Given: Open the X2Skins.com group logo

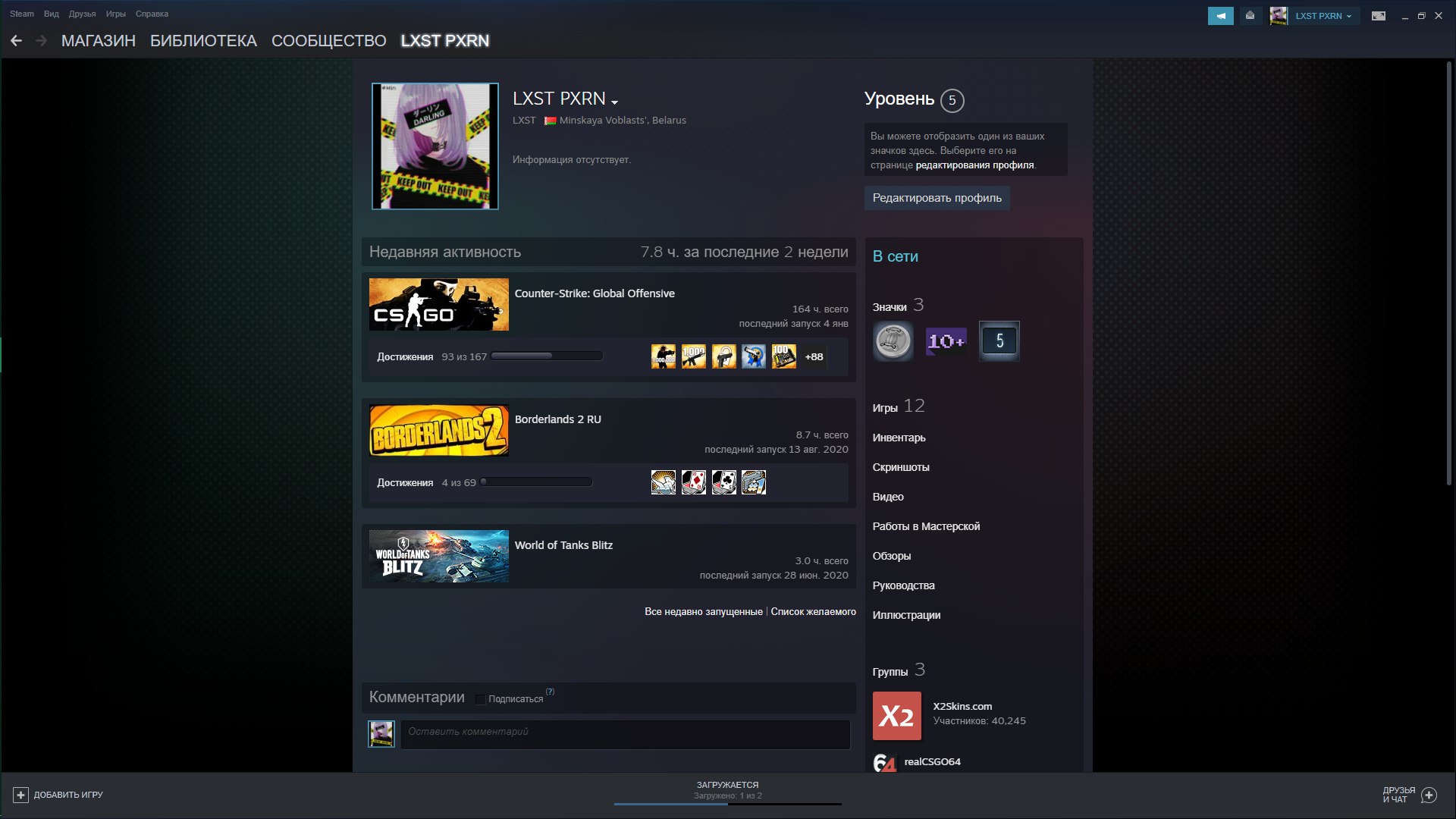Looking at the screenshot, I should 897,716.
